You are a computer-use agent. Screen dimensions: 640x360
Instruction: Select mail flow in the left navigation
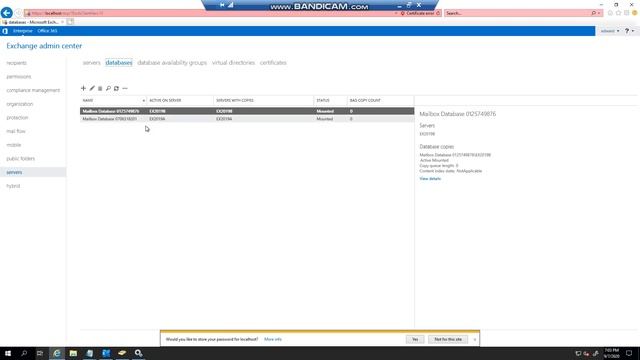coord(16,131)
